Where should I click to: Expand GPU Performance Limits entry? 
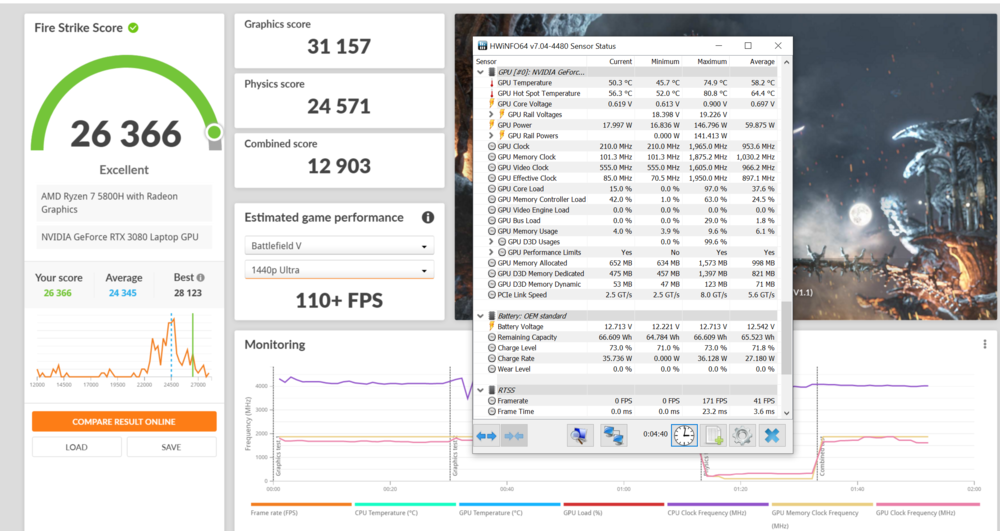point(491,252)
